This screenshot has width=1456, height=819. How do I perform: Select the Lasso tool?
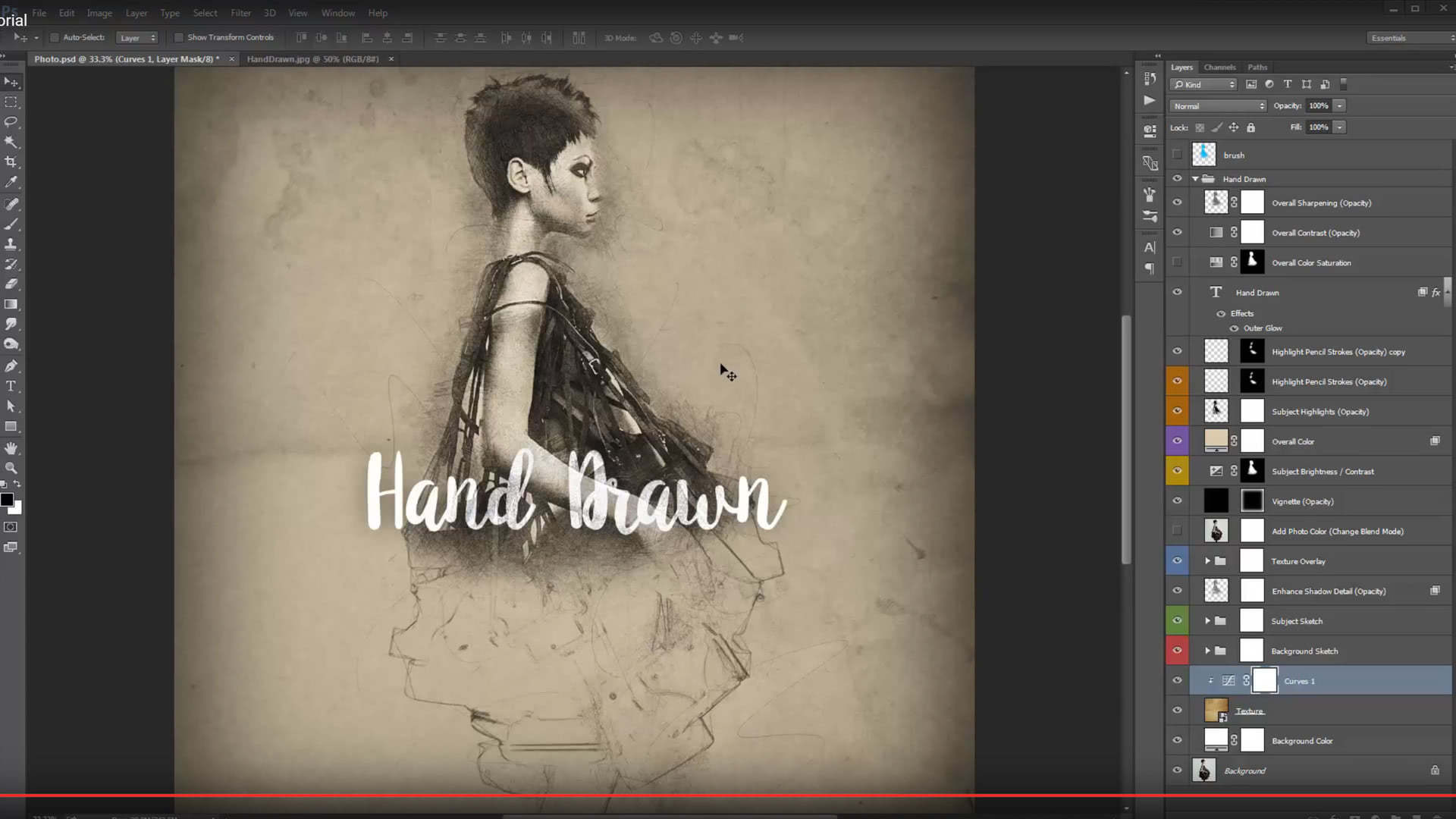coord(11,122)
